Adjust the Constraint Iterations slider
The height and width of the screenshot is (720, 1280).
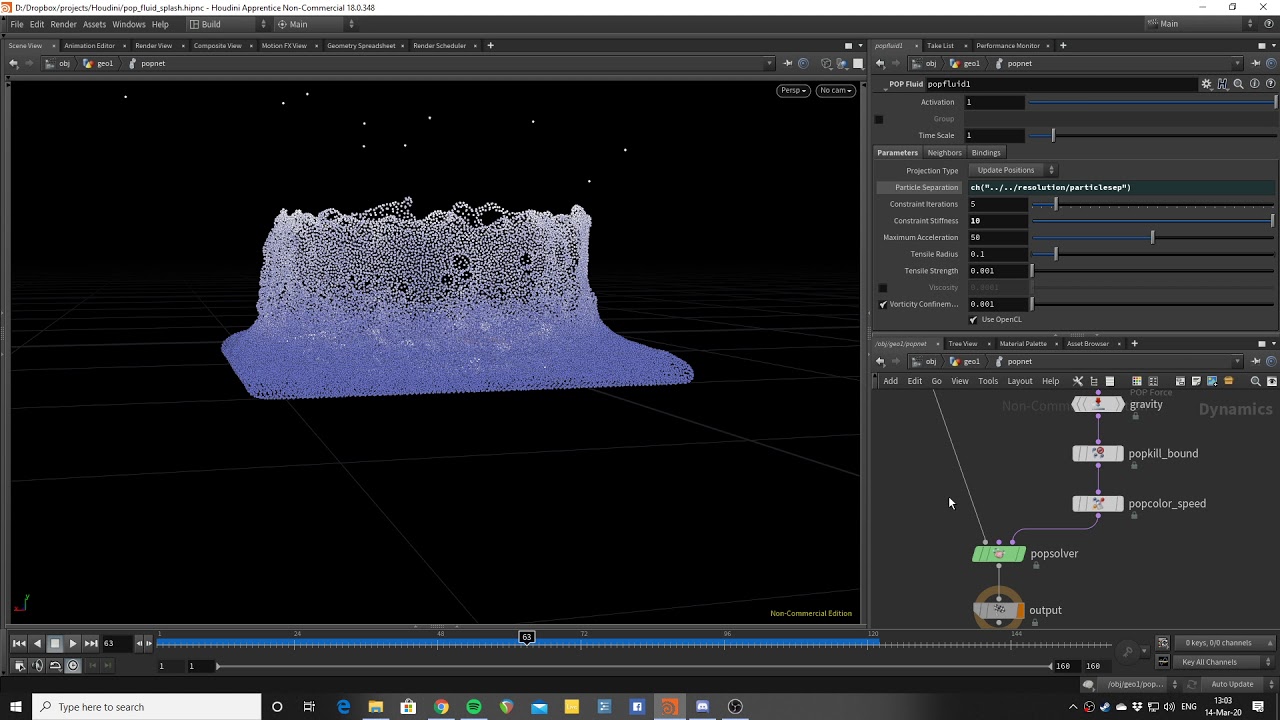click(1154, 204)
